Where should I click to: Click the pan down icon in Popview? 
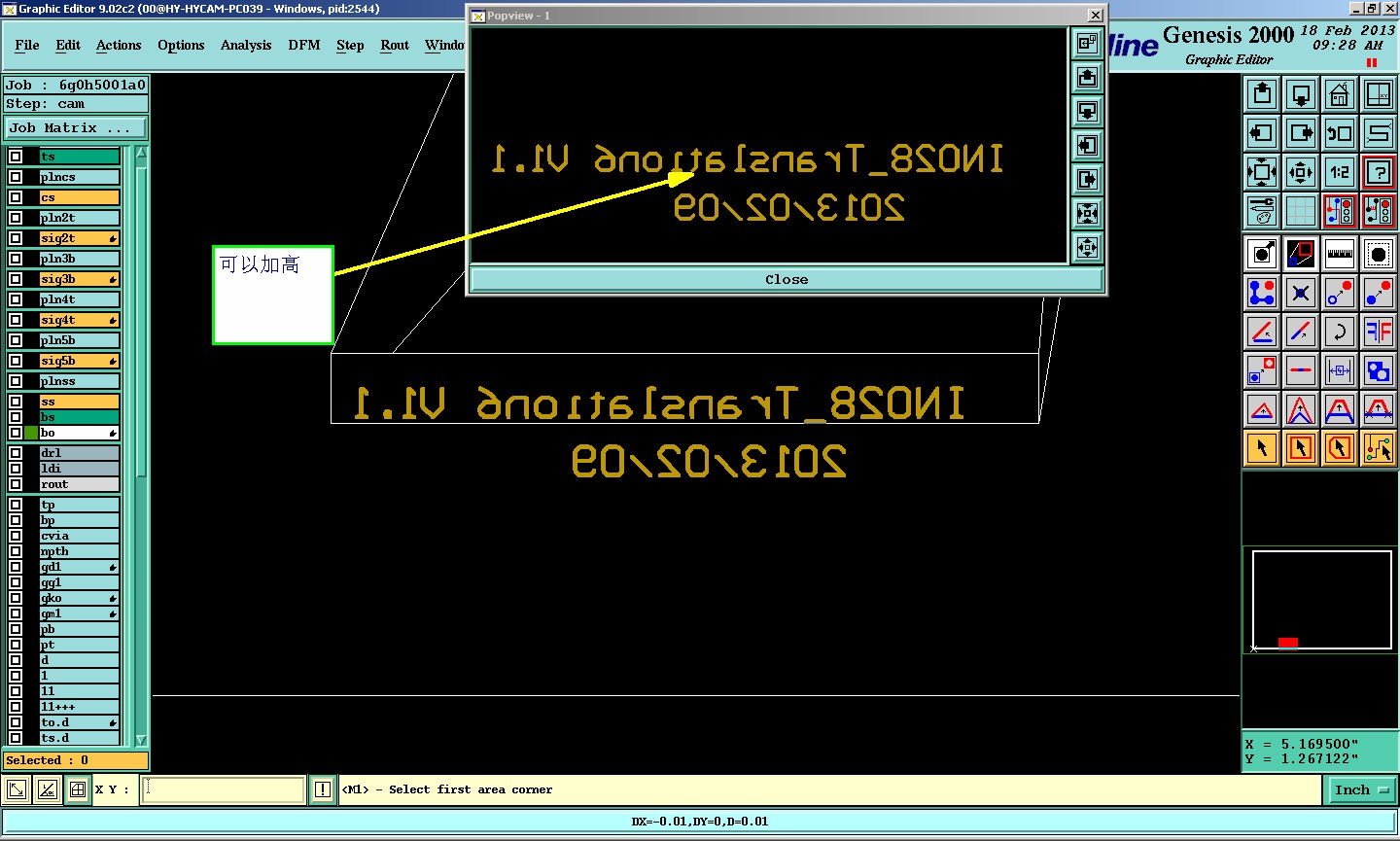(1087, 111)
